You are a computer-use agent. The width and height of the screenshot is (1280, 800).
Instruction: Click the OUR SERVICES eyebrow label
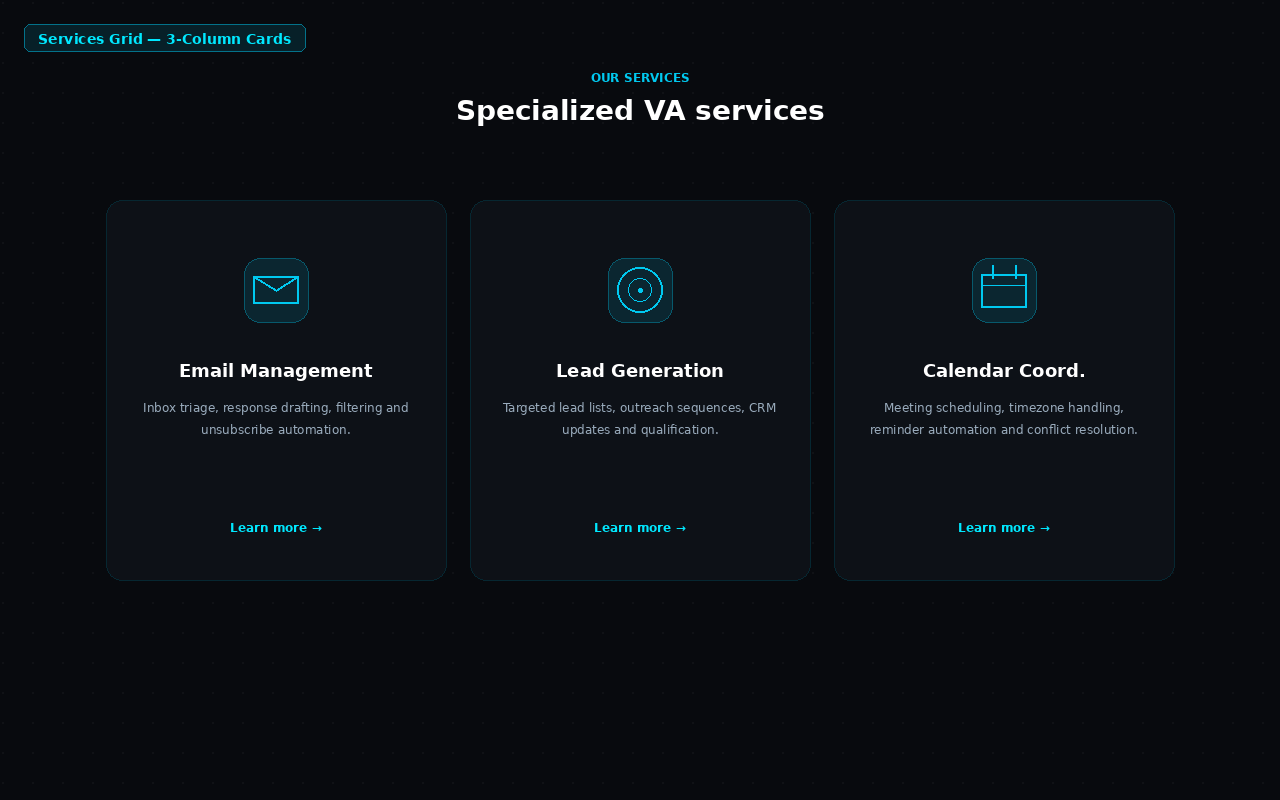point(640,78)
